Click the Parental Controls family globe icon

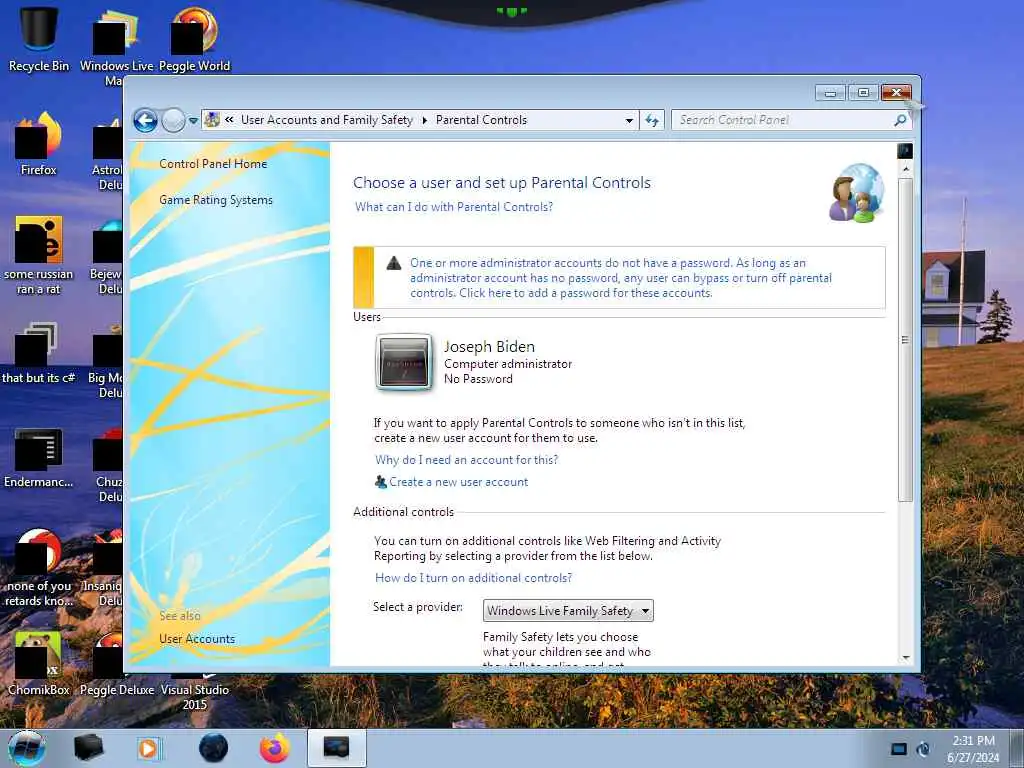coord(857,193)
